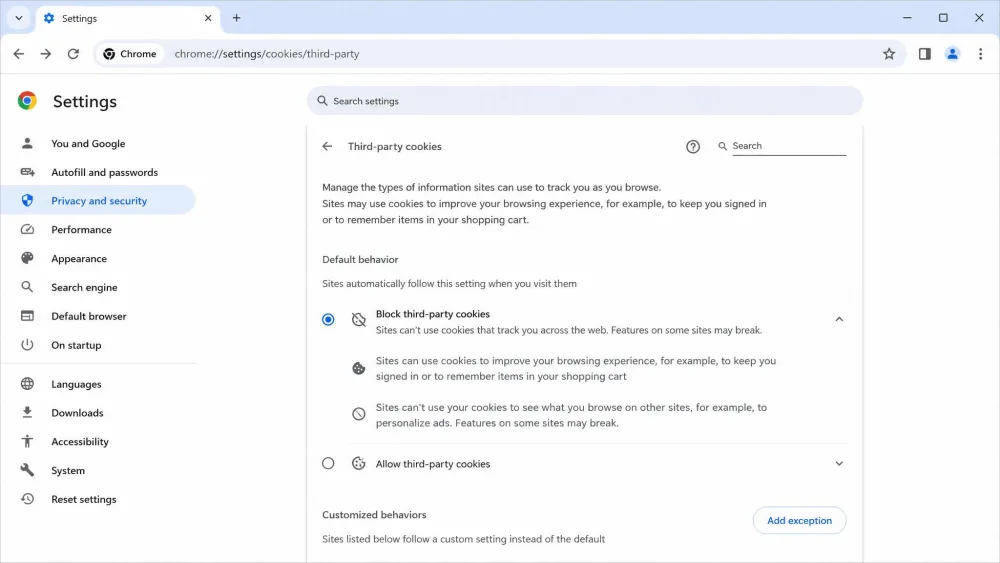Click the search magnifier beside Search field
1000x563 pixels.
722,146
